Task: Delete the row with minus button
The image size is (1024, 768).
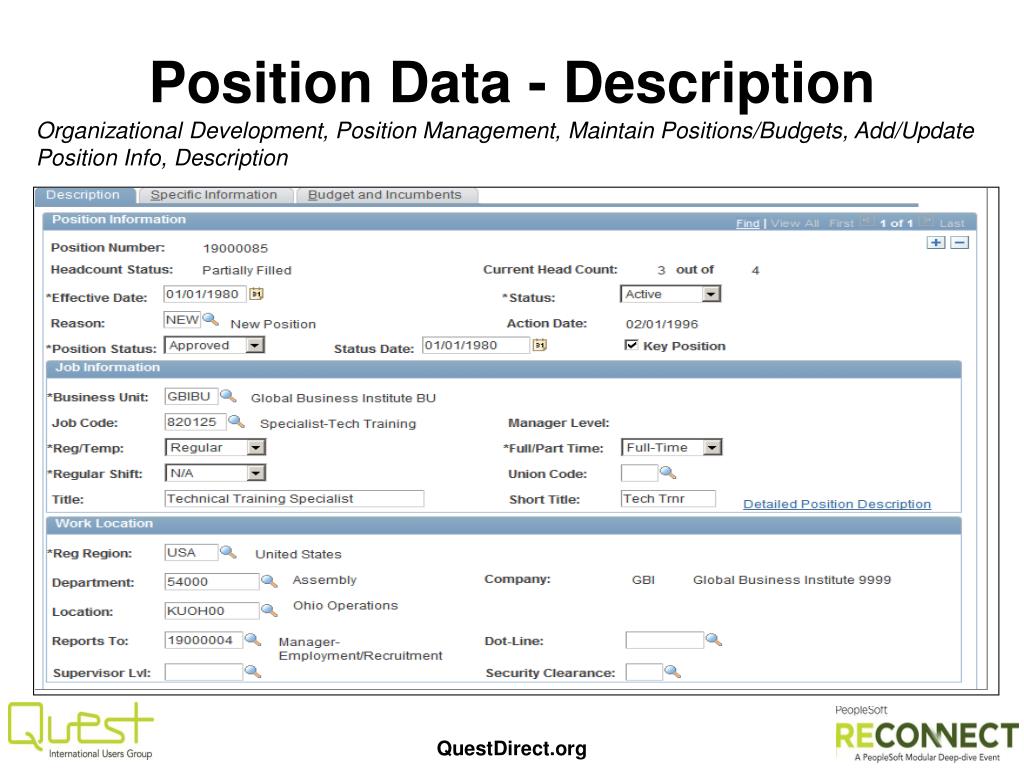Action: [959, 243]
